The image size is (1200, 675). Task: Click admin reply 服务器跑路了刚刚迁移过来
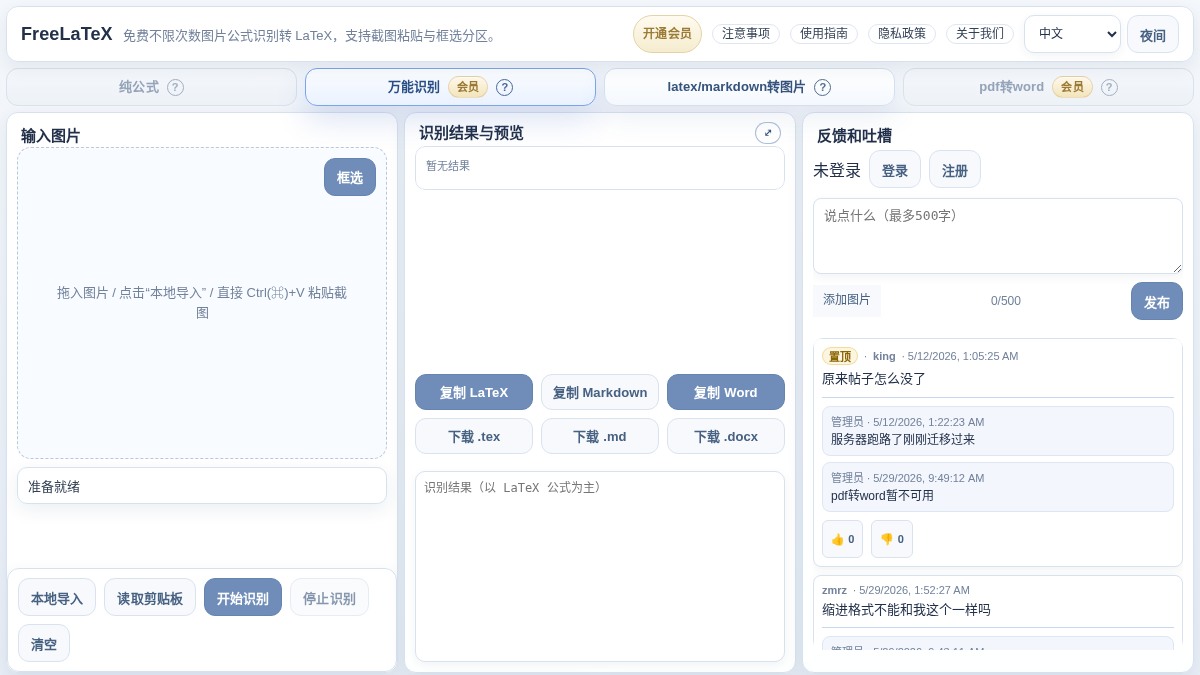903,439
